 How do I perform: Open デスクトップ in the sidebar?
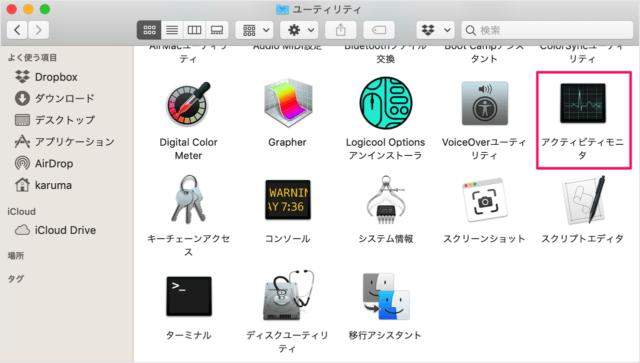(x=55, y=120)
